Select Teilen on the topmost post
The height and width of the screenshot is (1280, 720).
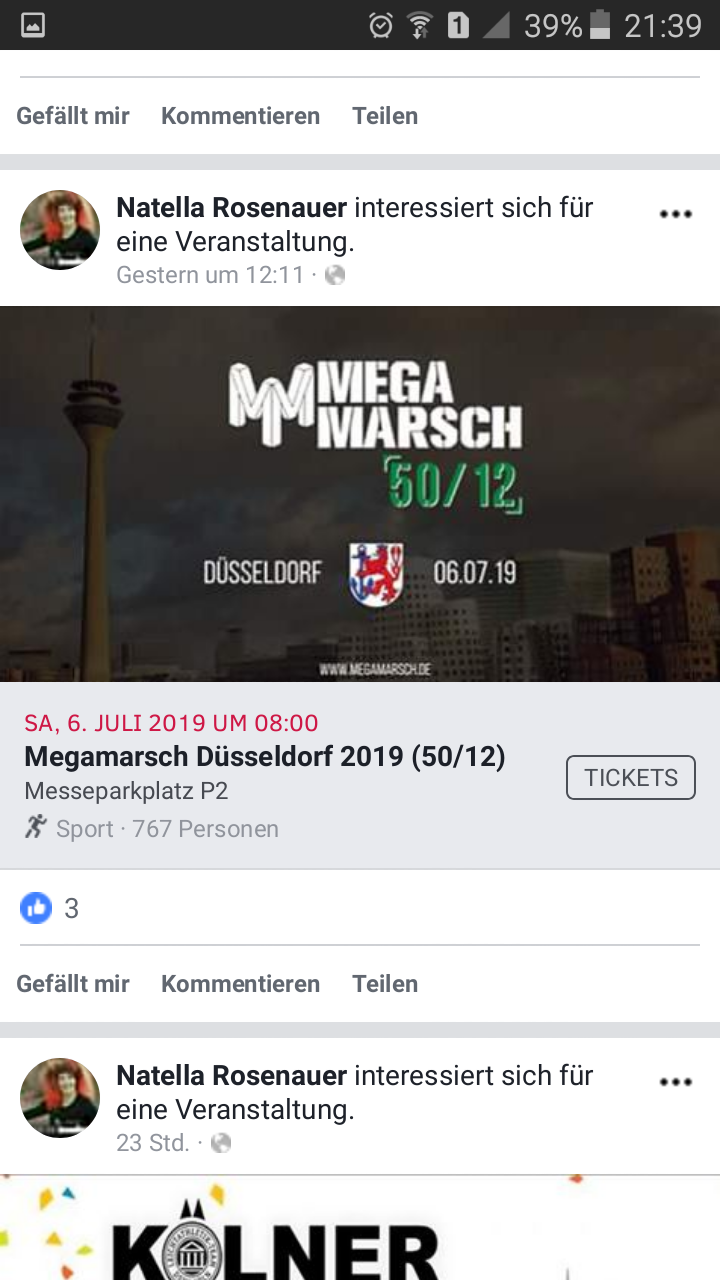point(385,116)
